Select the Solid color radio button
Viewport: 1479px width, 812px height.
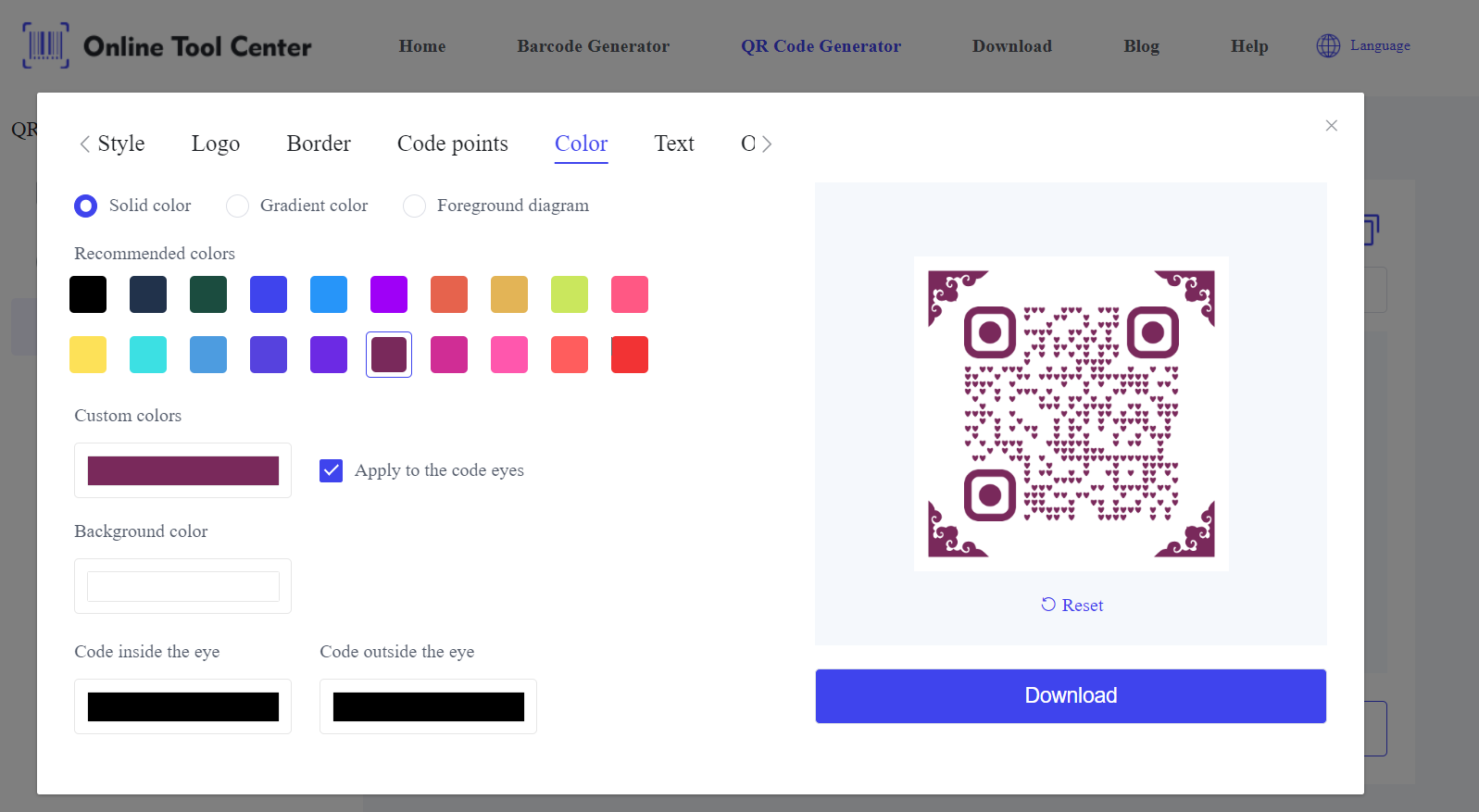(x=85, y=206)
